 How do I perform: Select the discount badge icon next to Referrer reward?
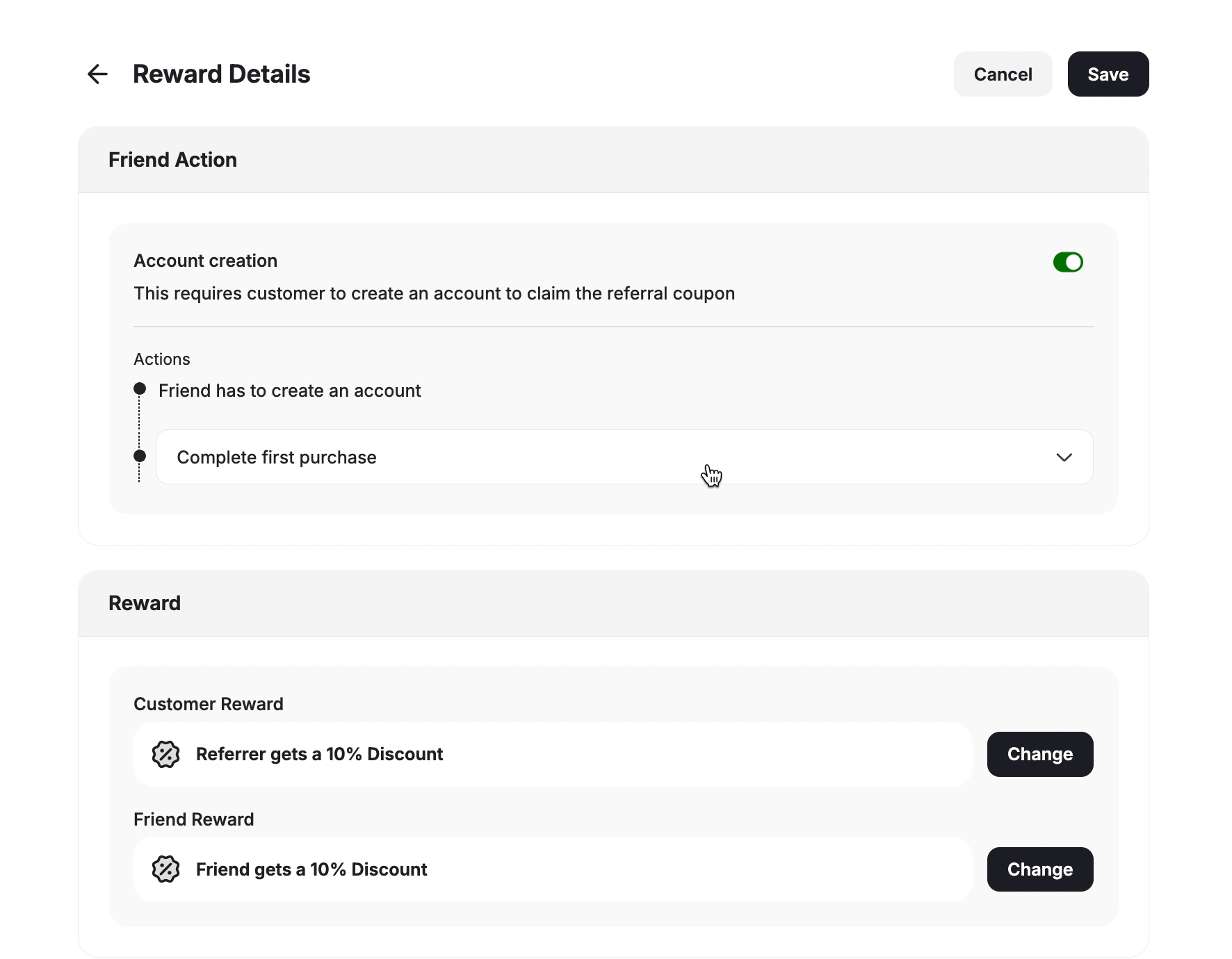[165, 754]
